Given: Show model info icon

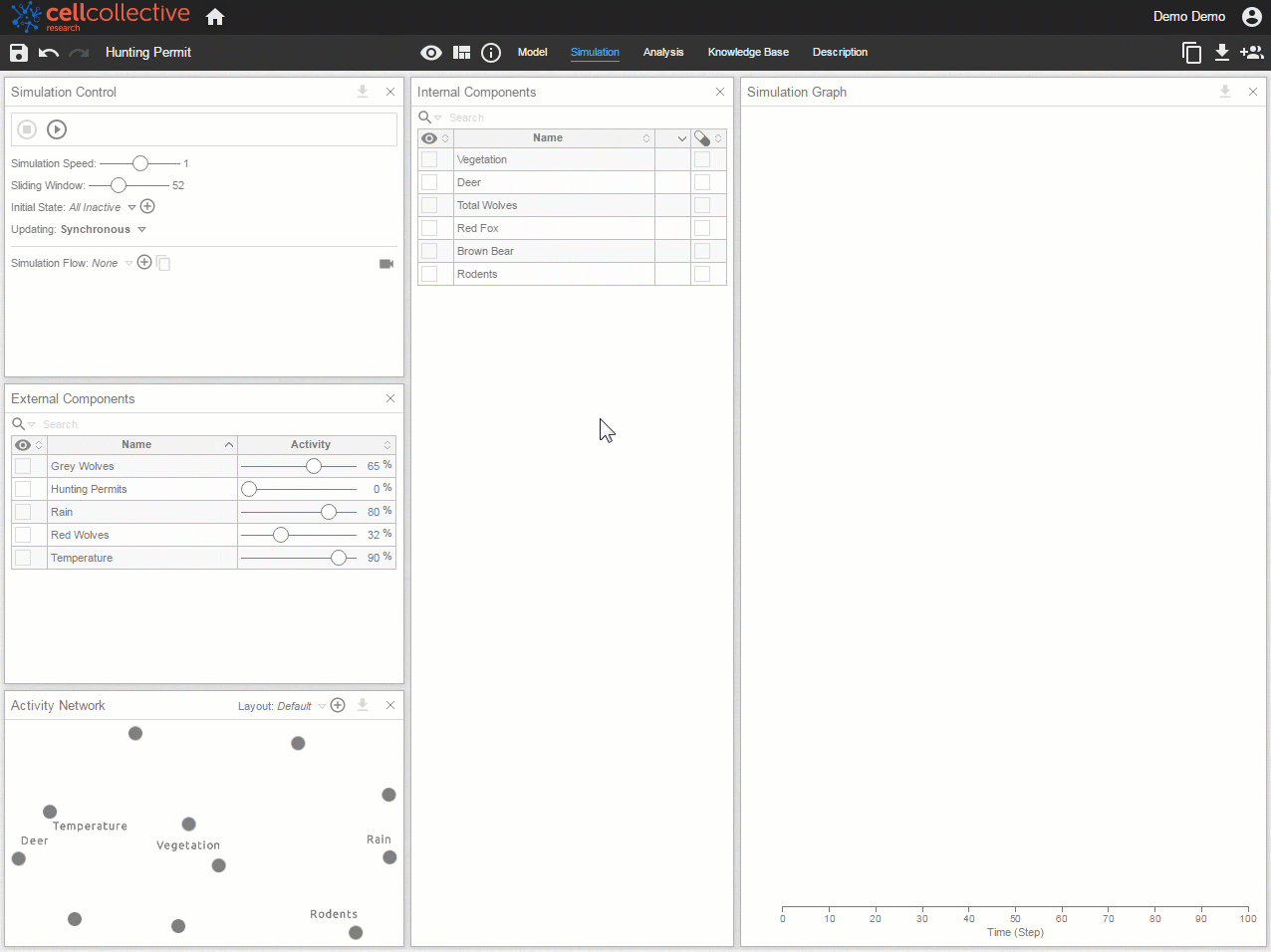Looking at the screenshot, I should (x=491, y=53).
